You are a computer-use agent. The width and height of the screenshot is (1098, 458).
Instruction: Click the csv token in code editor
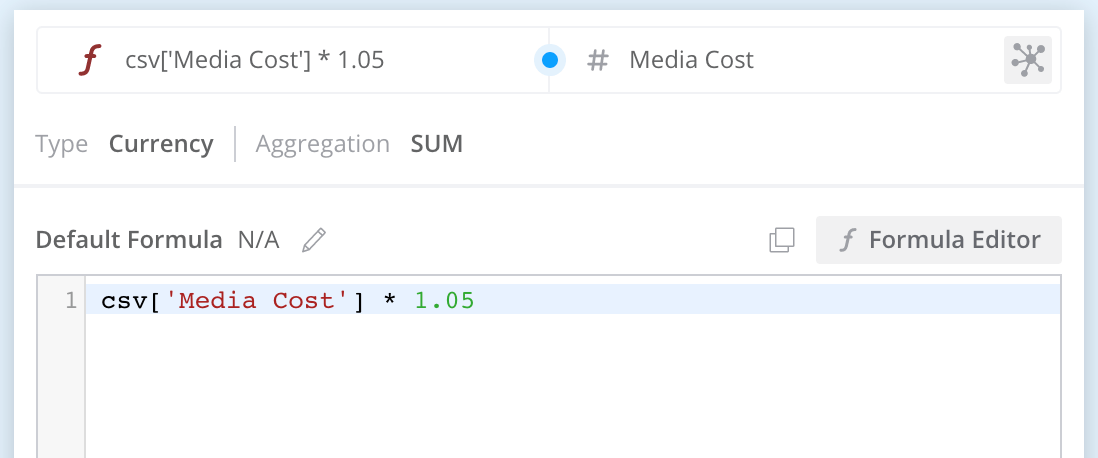coord(124,300)
